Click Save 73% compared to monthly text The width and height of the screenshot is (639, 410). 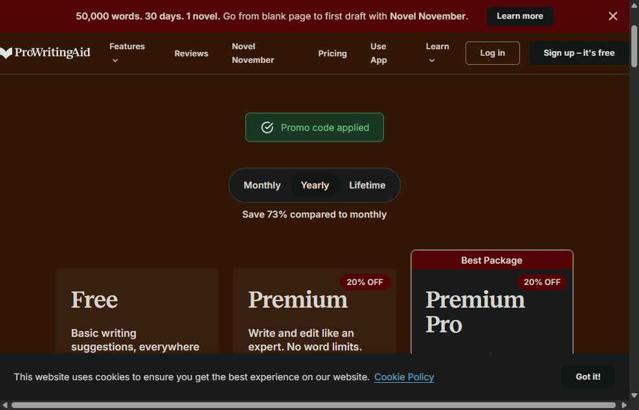pos(314,214)
